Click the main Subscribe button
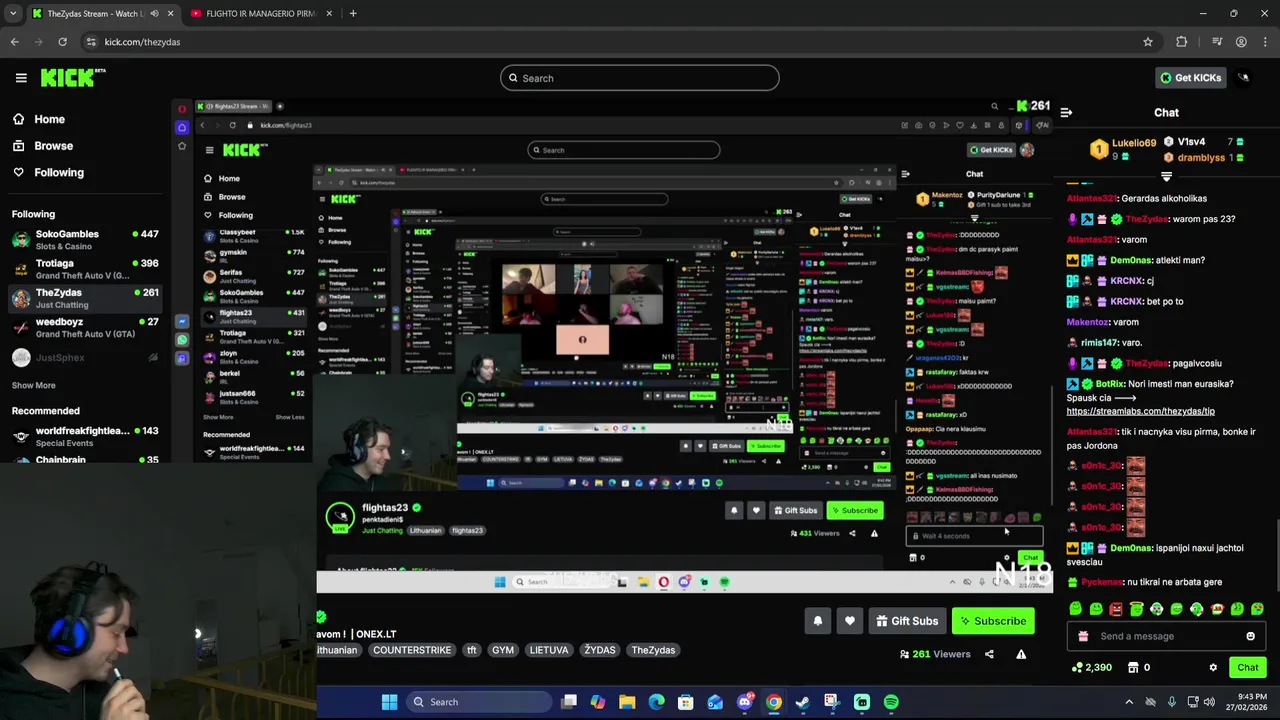The image size is (1280, 720). point(993,621)
